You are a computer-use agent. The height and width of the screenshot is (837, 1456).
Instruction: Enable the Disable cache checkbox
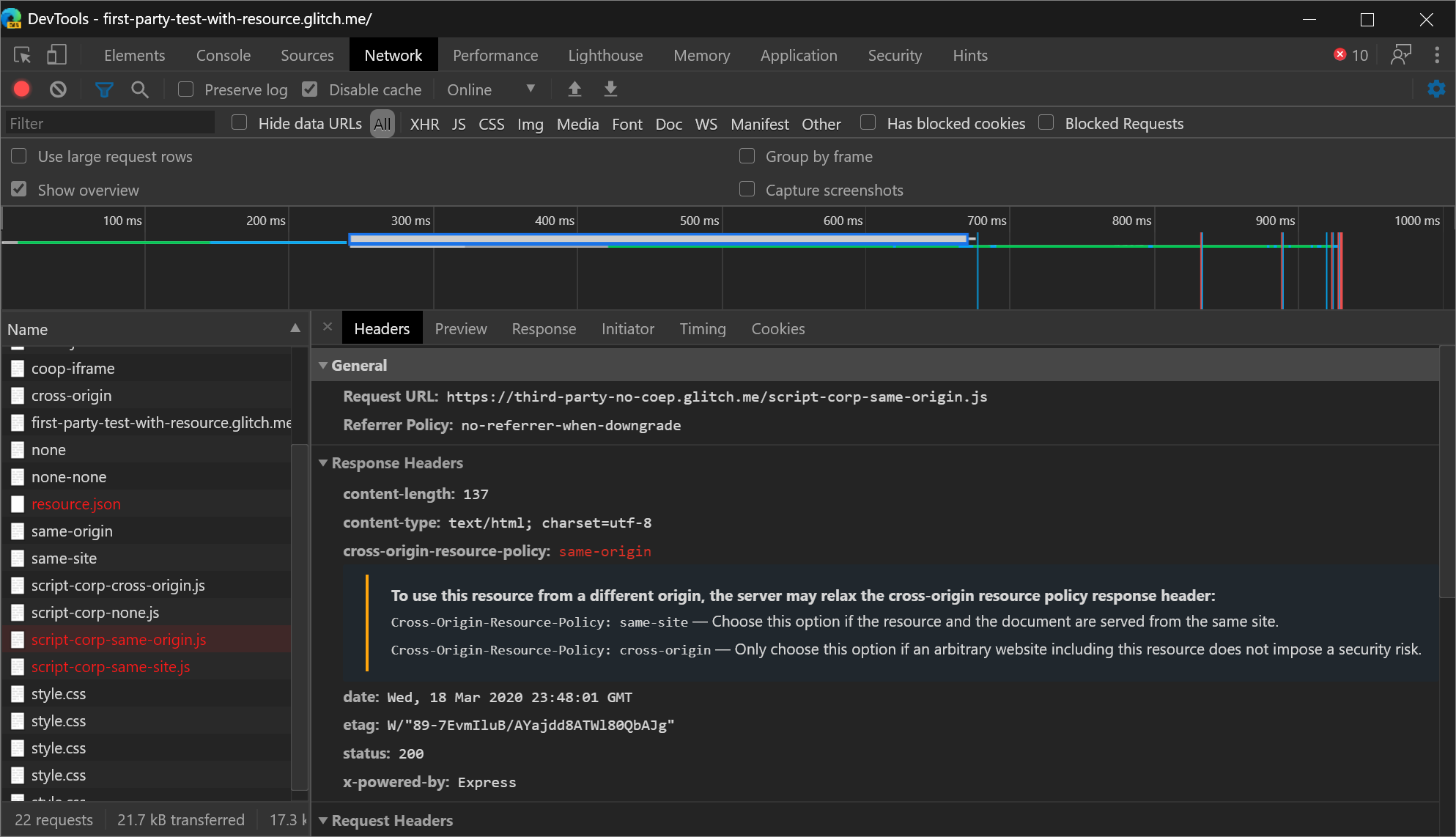311,90
